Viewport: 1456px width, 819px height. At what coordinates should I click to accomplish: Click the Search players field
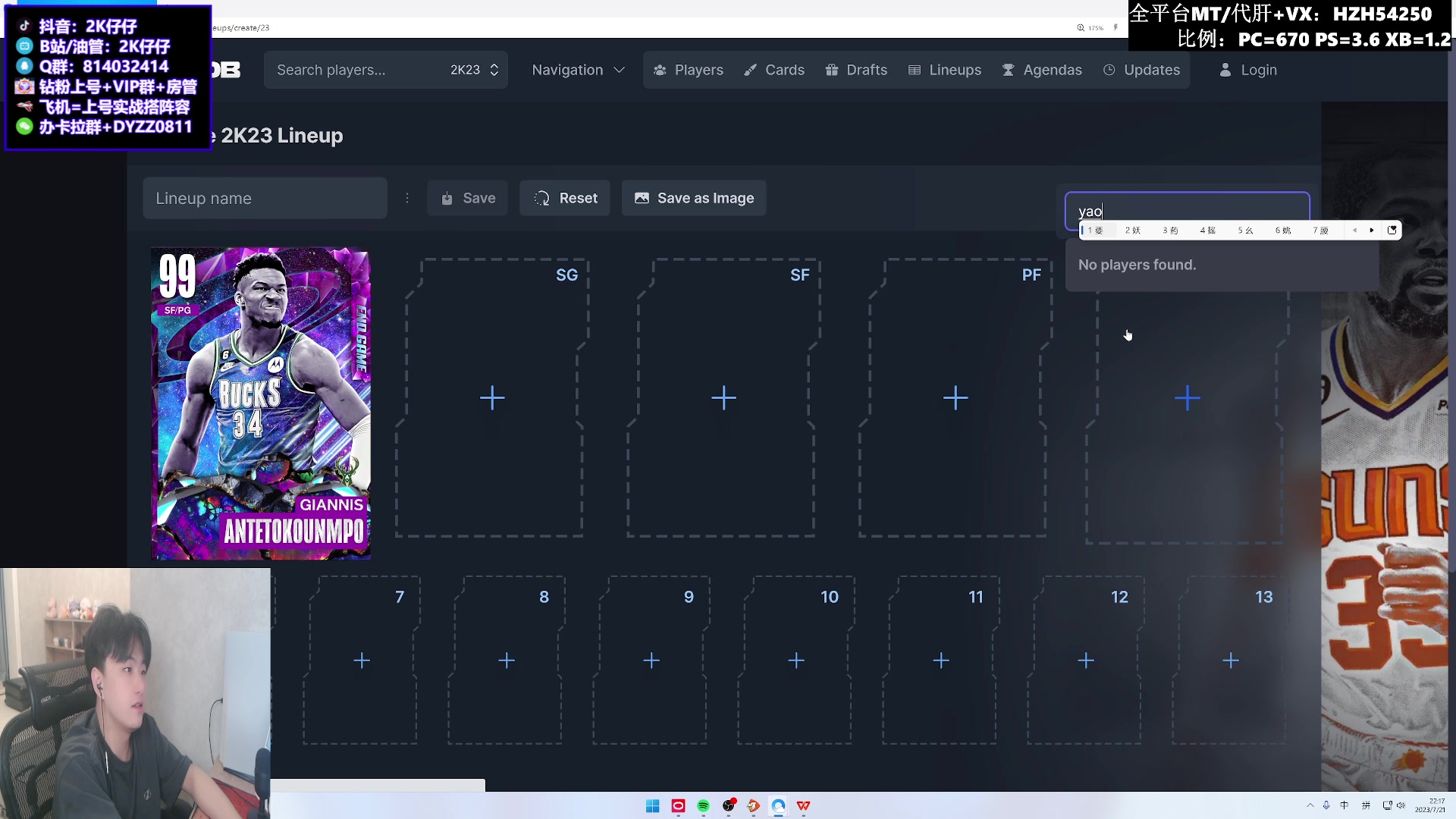point(356,70)
